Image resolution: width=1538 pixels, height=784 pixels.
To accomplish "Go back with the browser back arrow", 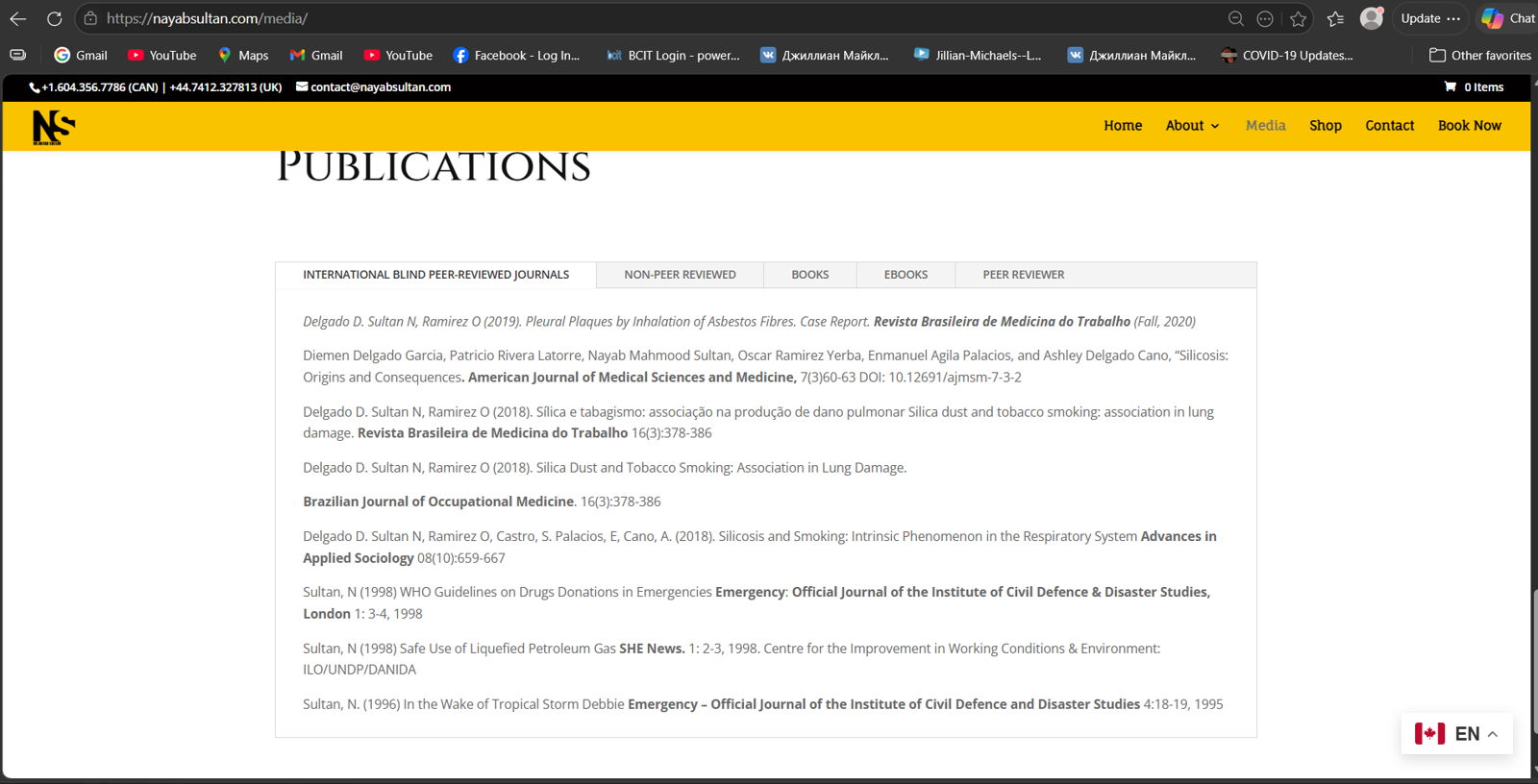I will pos(17,18).
